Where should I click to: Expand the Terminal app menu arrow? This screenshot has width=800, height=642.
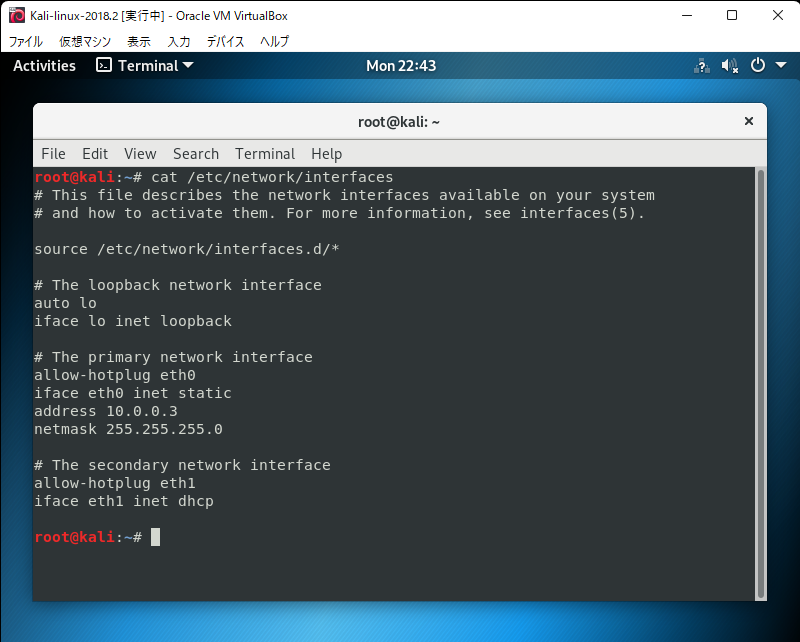[x=188, y=65]
